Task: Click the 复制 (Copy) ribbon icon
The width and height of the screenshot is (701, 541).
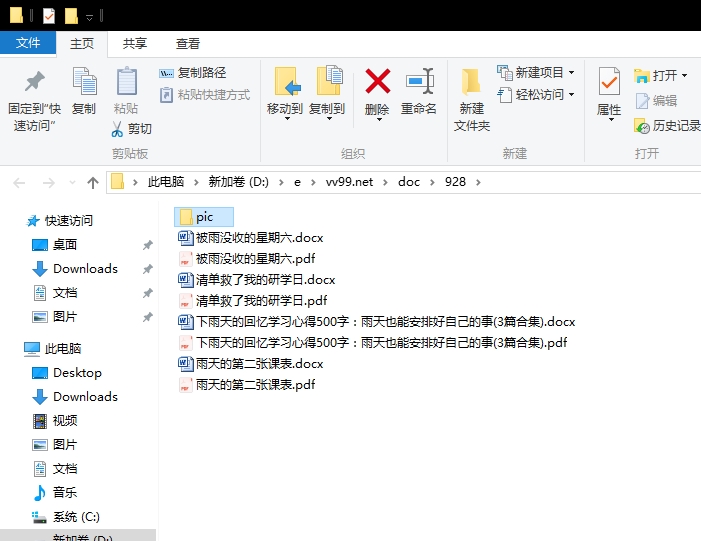Action: 84,81
